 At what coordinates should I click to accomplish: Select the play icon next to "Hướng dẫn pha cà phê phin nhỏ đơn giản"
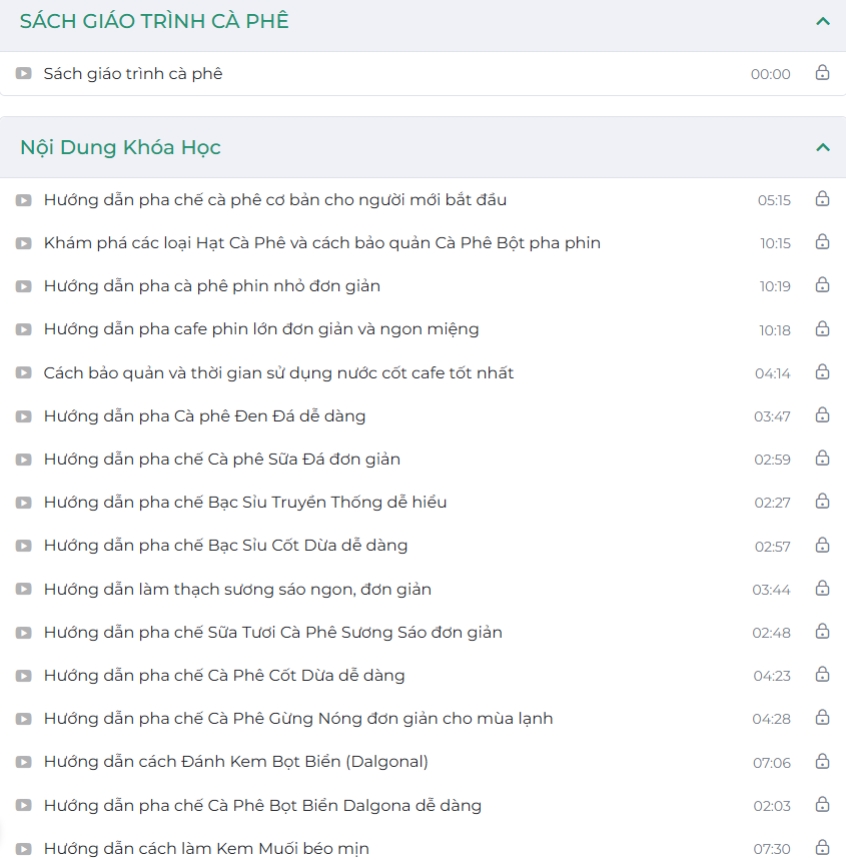23,286
